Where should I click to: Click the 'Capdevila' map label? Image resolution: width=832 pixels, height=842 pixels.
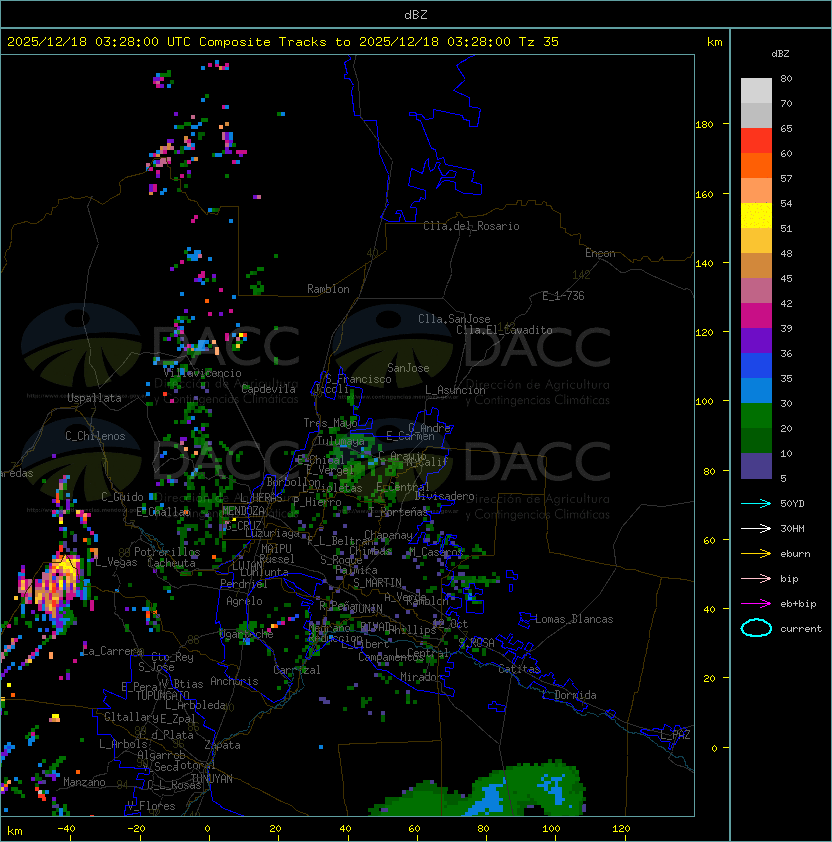[x=268, y=389]
